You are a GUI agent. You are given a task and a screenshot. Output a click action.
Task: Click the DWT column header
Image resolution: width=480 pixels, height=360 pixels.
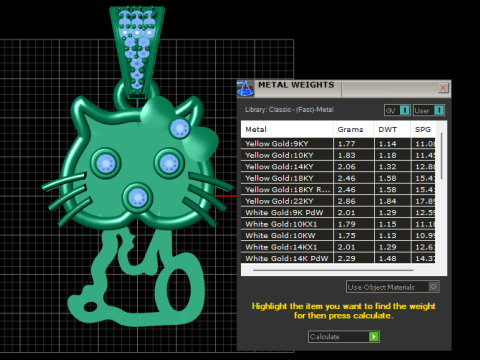click(x=392, y=129)
